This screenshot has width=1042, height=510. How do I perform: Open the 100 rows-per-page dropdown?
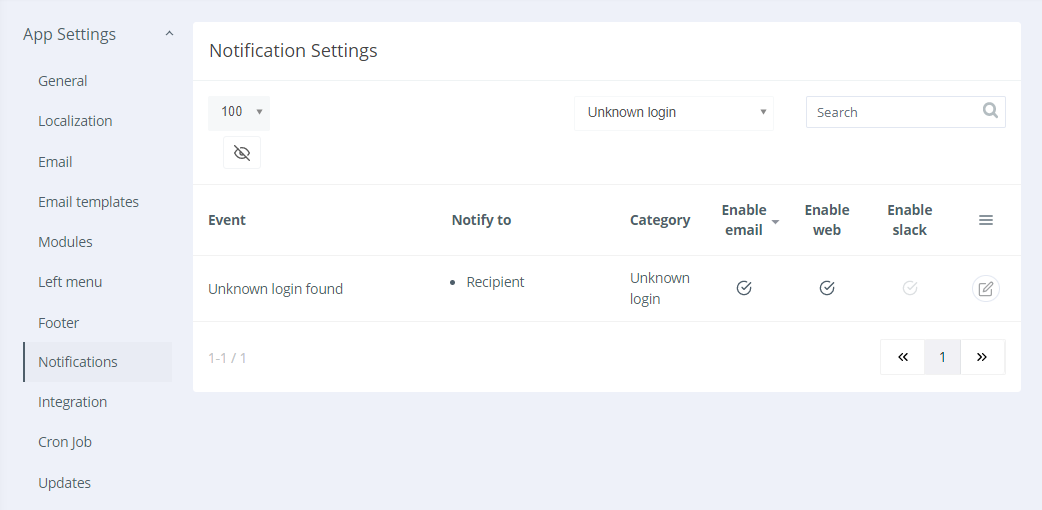click(x=239, y=112)
